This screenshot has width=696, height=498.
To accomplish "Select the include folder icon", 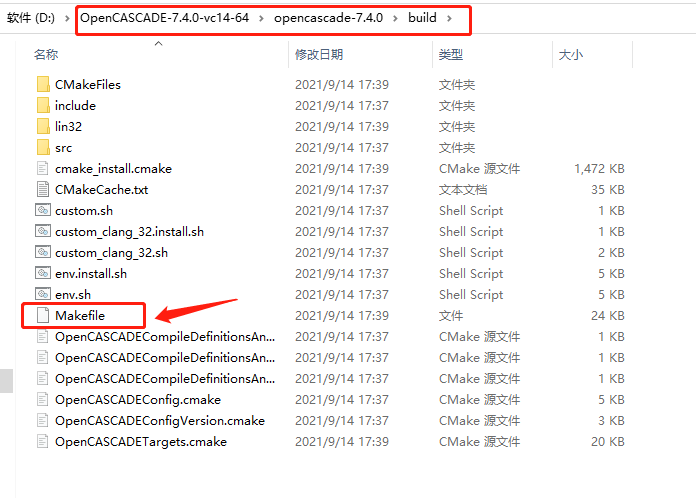I will coord(43,105).
